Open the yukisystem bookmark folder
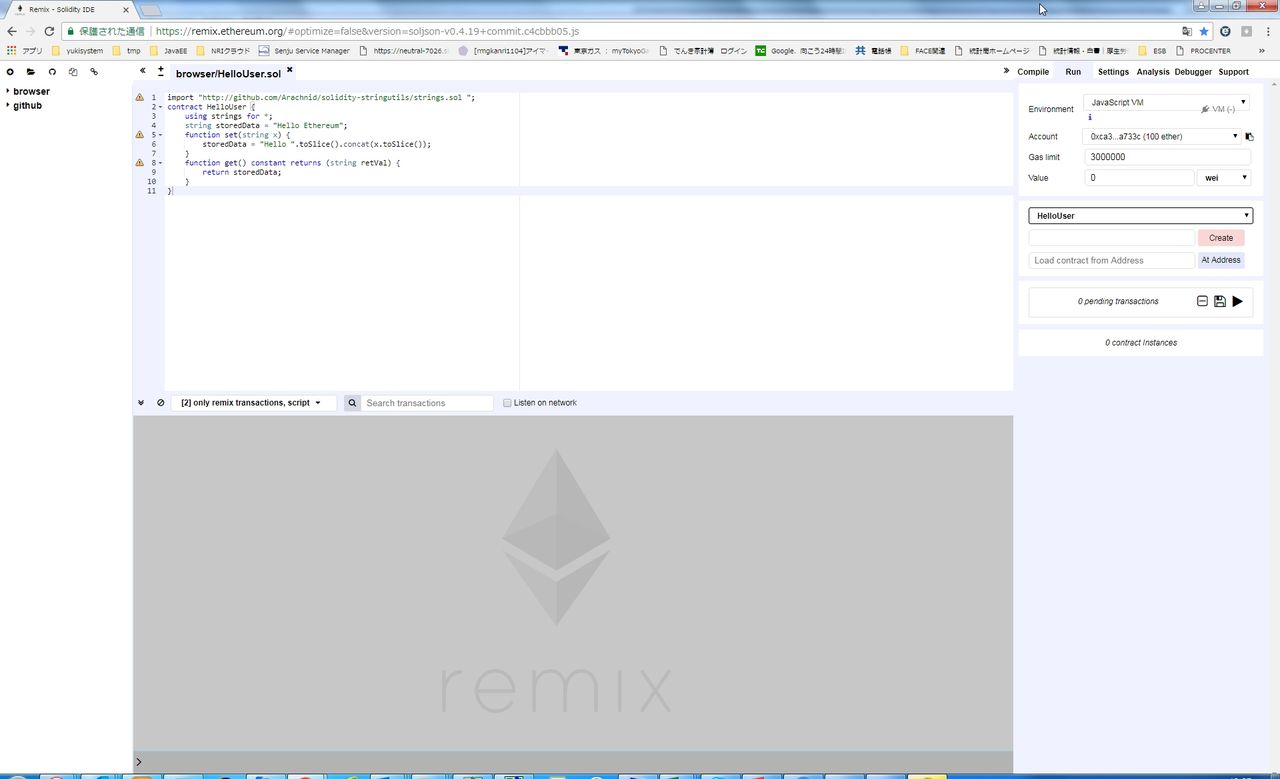This screenshot has height=779, width=1280. click(x=77, y=50)
